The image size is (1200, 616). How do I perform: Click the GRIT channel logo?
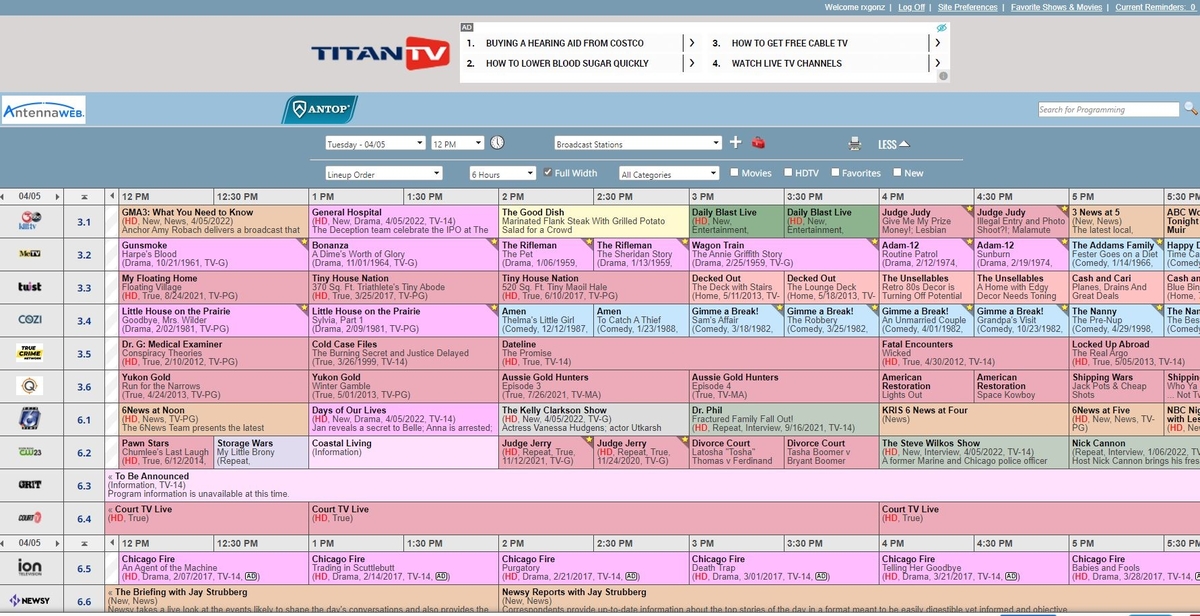pos(29,485)
